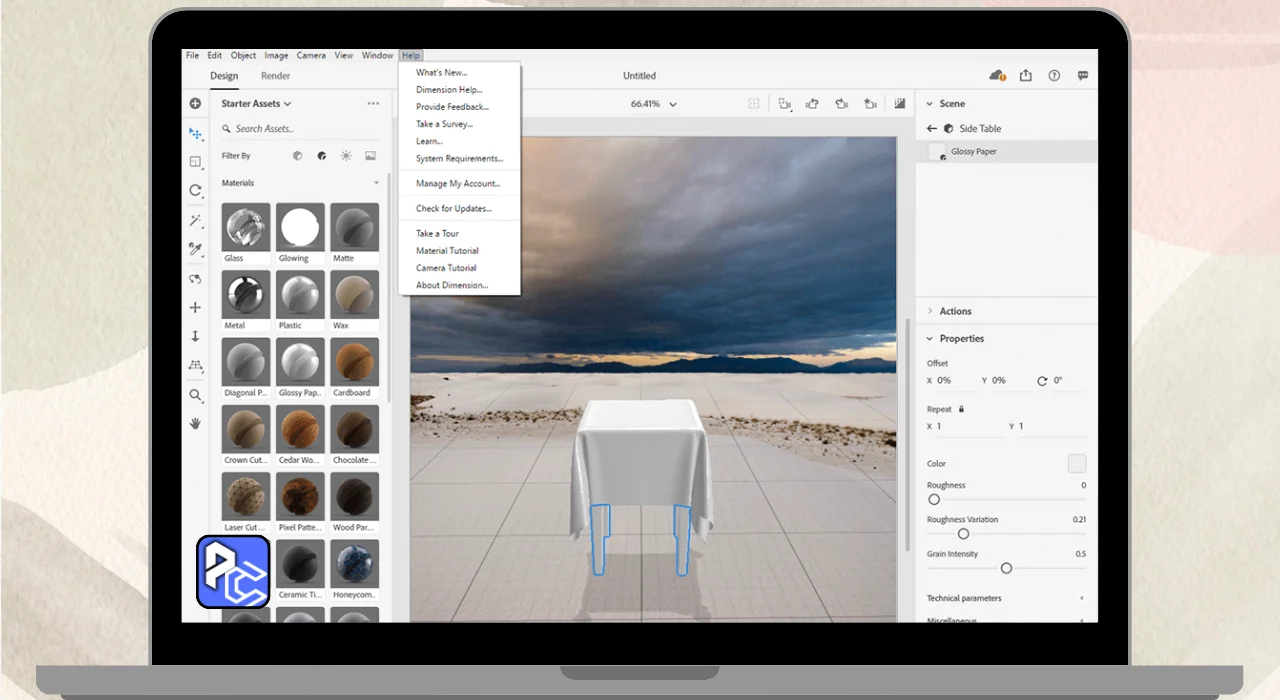Expand the Actions section
Screen dimensions: 1280x700
coord(955,311)
